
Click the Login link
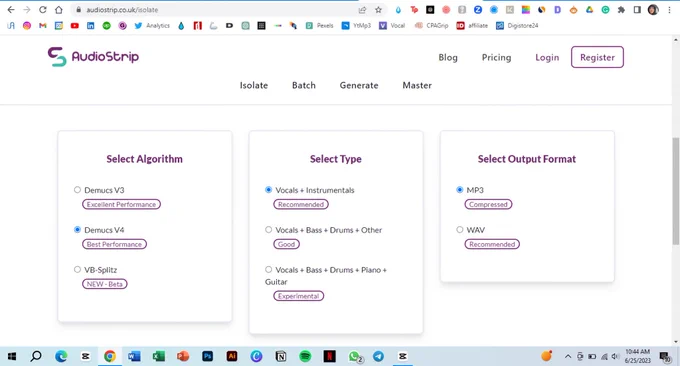tap(547, 57)
